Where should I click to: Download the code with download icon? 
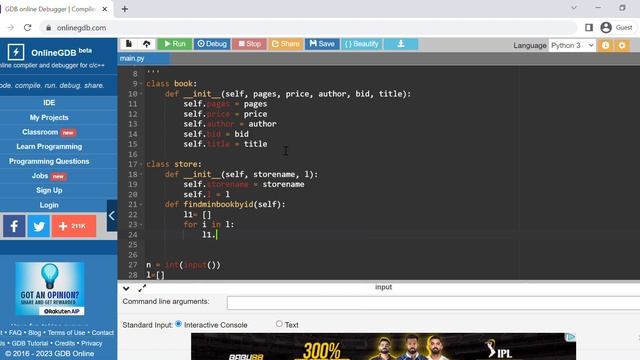401,44
